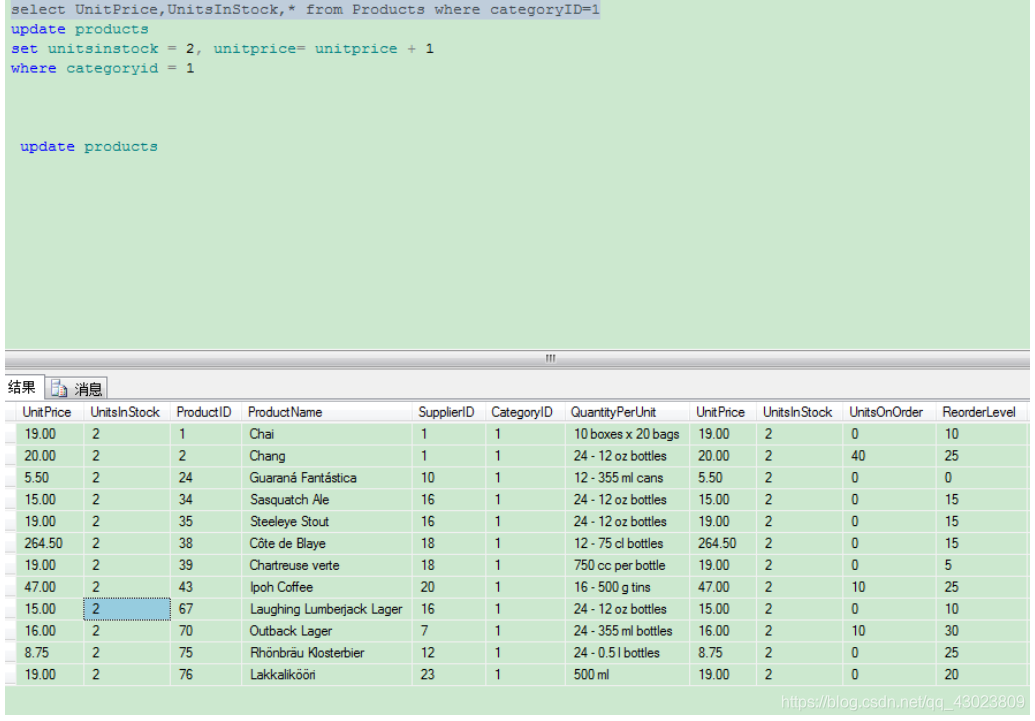The image size is (1035, 721).
Task: Select the Guaraná Fantástica cell
Action: click(327, 477)
